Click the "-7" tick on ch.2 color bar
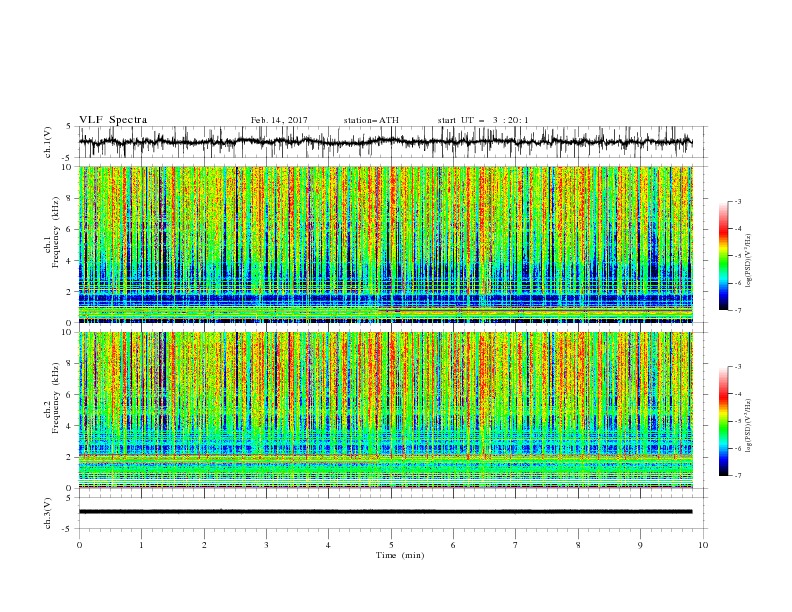This screenshot has height=612, width=792. pyautogui.click(x=737, y=476)
